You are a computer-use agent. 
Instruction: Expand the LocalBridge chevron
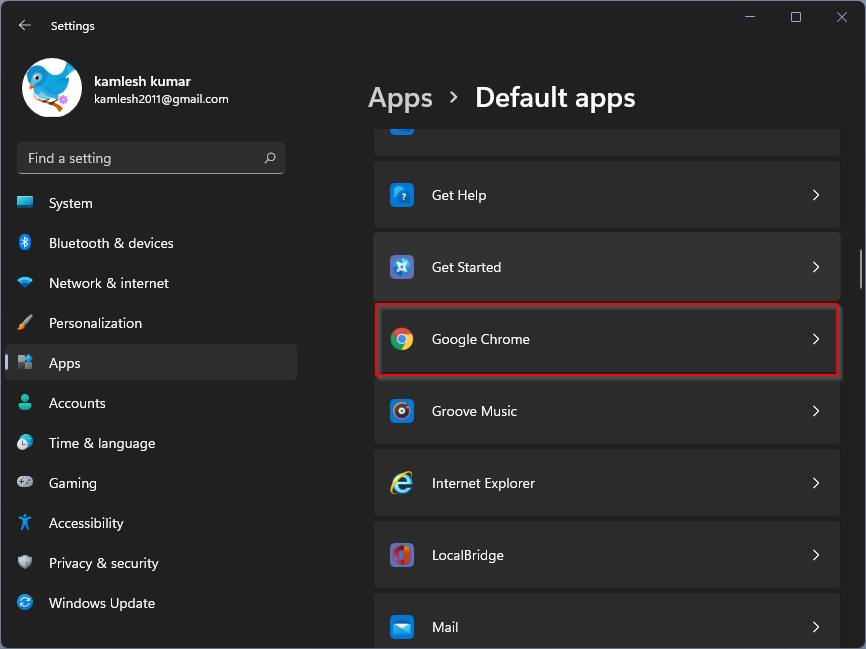[816, 555]
